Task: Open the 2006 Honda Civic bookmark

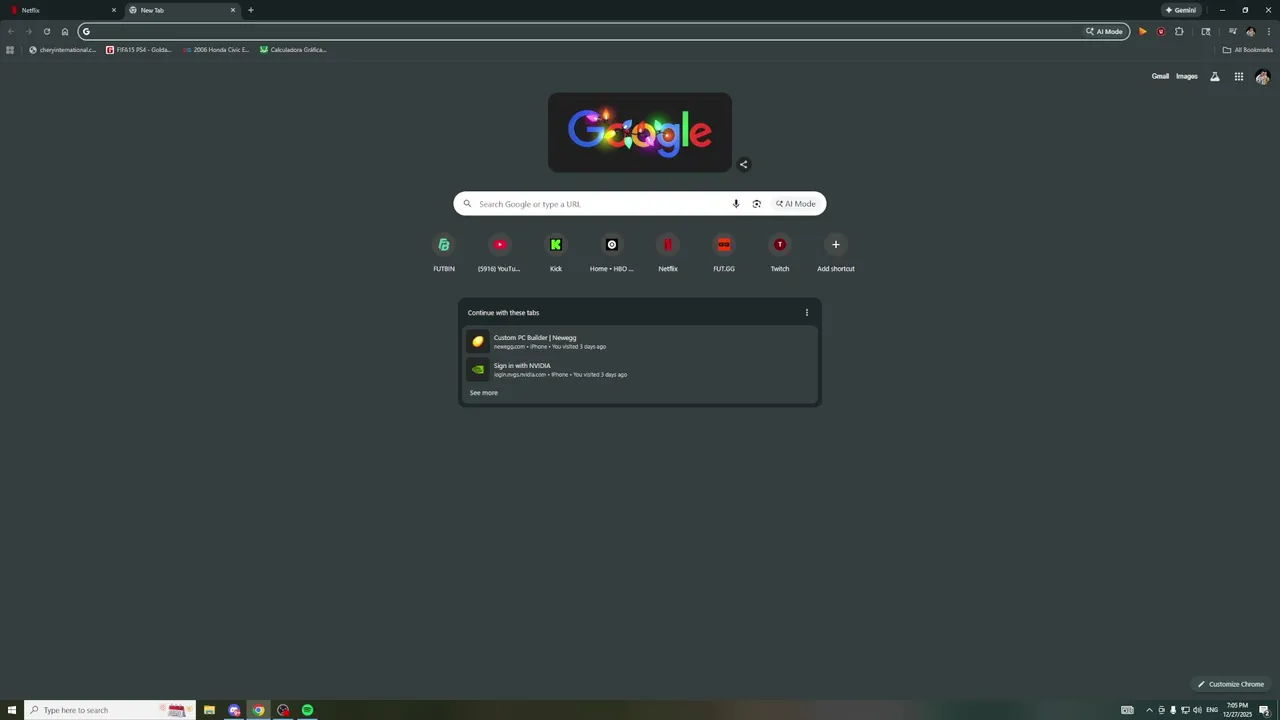Action: pos(216,49)
